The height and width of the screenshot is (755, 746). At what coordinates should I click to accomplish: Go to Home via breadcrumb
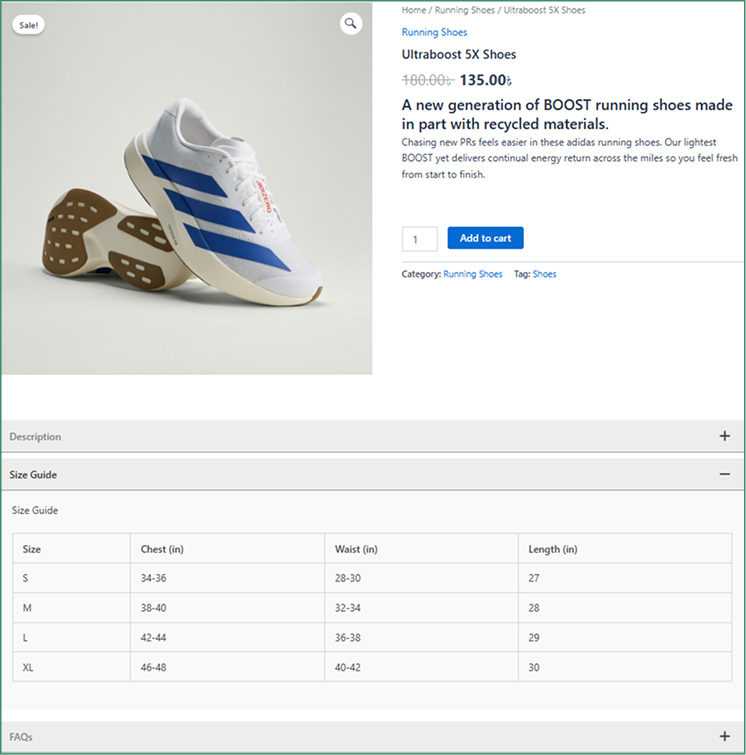point(414,10)
